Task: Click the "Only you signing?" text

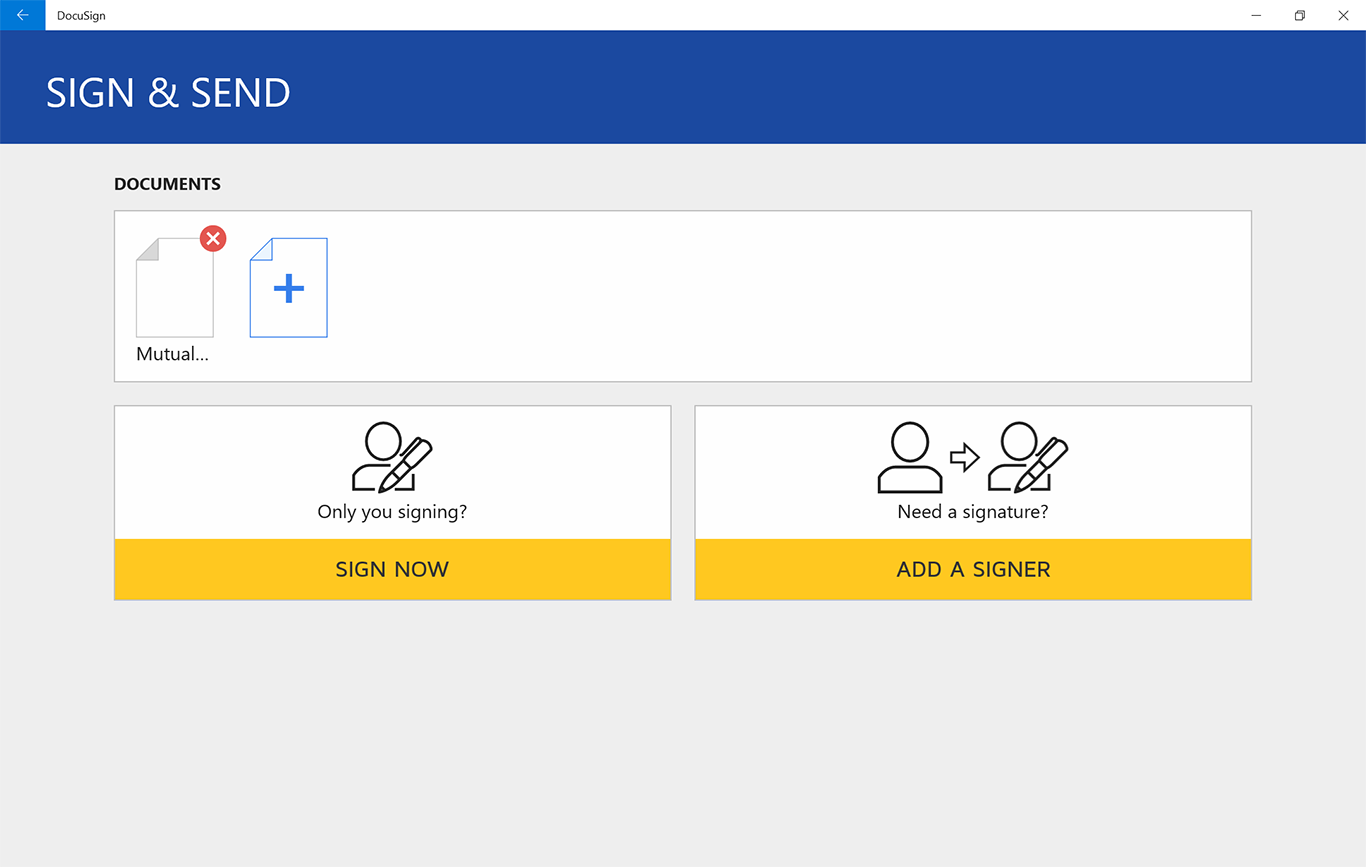Action: point(392,512)
